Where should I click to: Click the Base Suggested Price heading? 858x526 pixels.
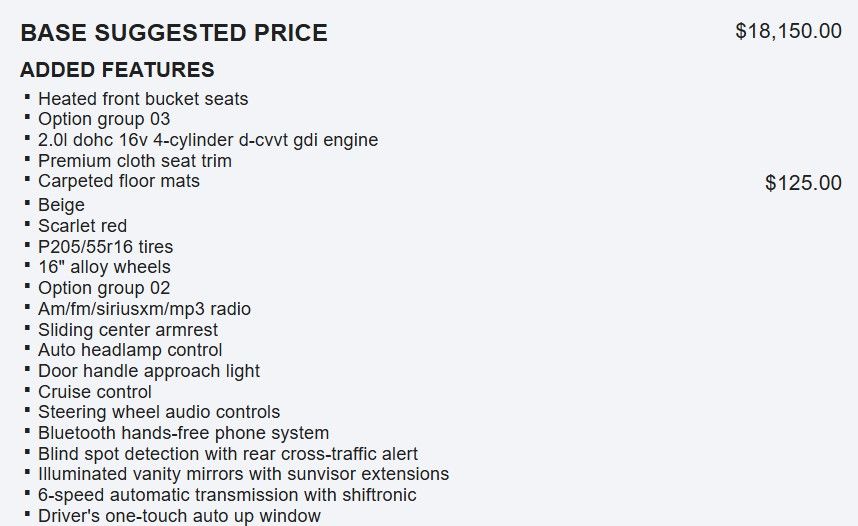(x=174, y=33)
